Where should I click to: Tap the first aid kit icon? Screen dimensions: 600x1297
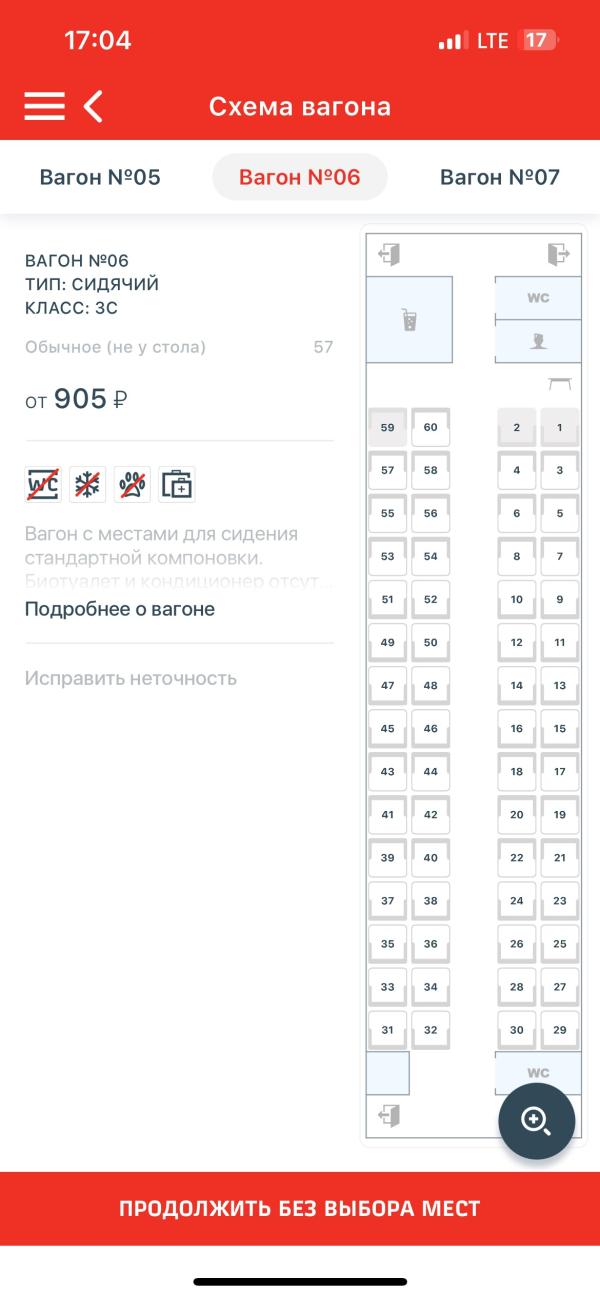[x=177, y=484]
